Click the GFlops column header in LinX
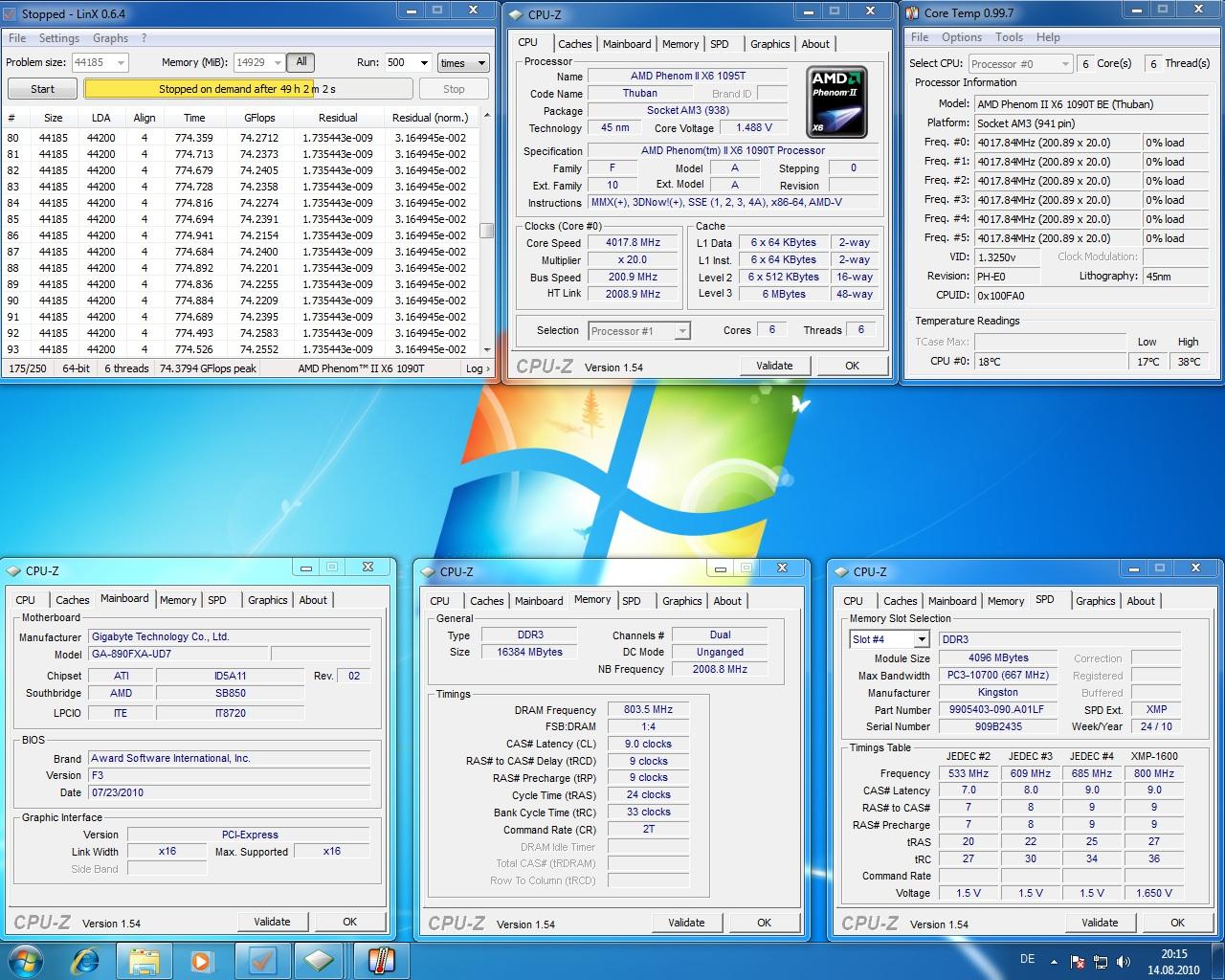The width and height of the screenshot is (1225, 980). click(259, 118)
